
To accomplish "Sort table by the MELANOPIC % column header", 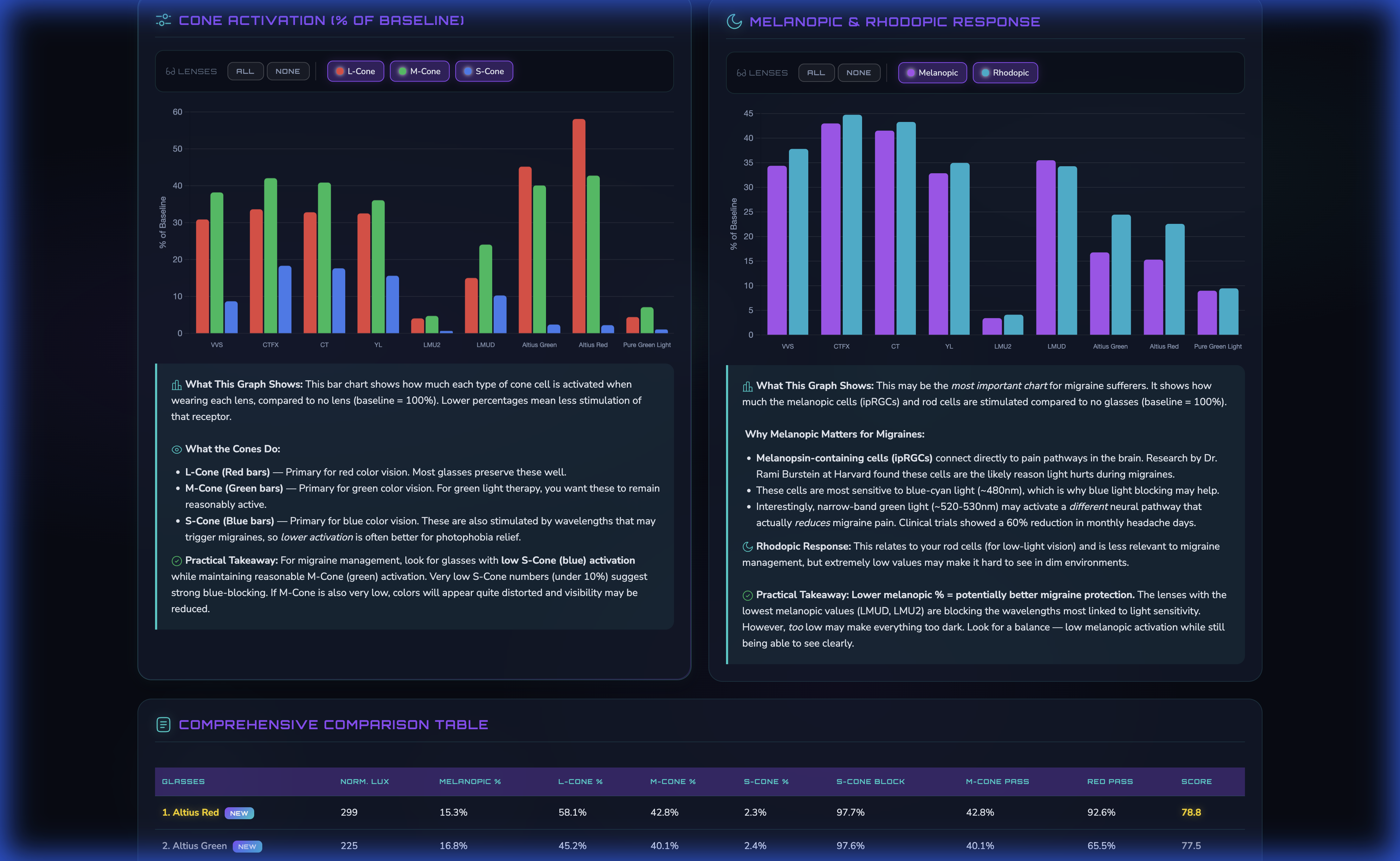I will 470,781.
